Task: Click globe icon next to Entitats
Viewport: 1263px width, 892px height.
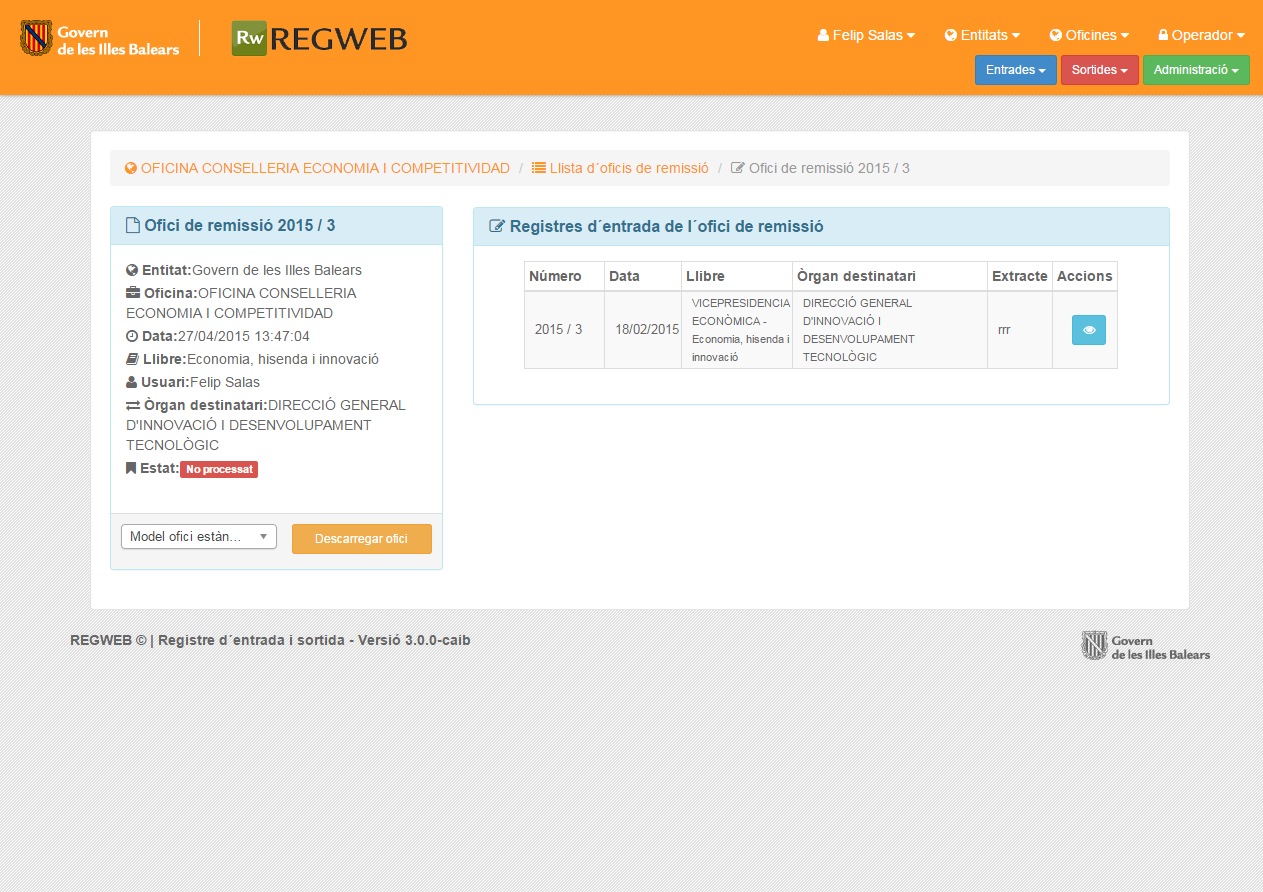Action: coord(951,35)
